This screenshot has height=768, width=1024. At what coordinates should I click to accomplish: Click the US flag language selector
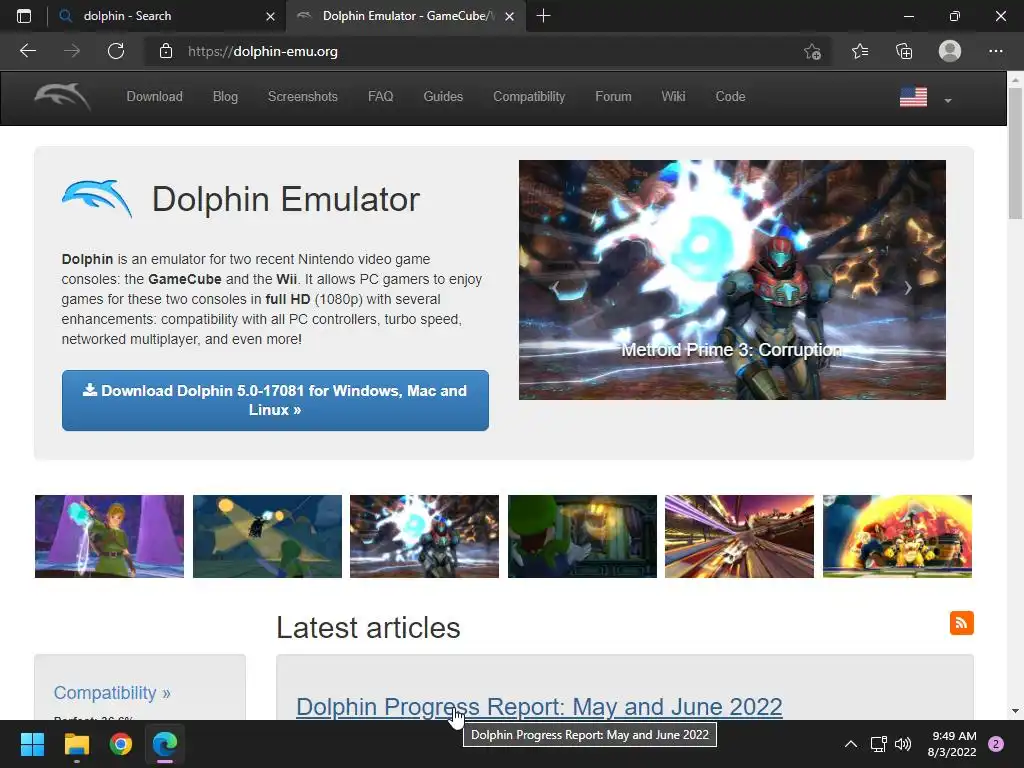click(913, 97)
